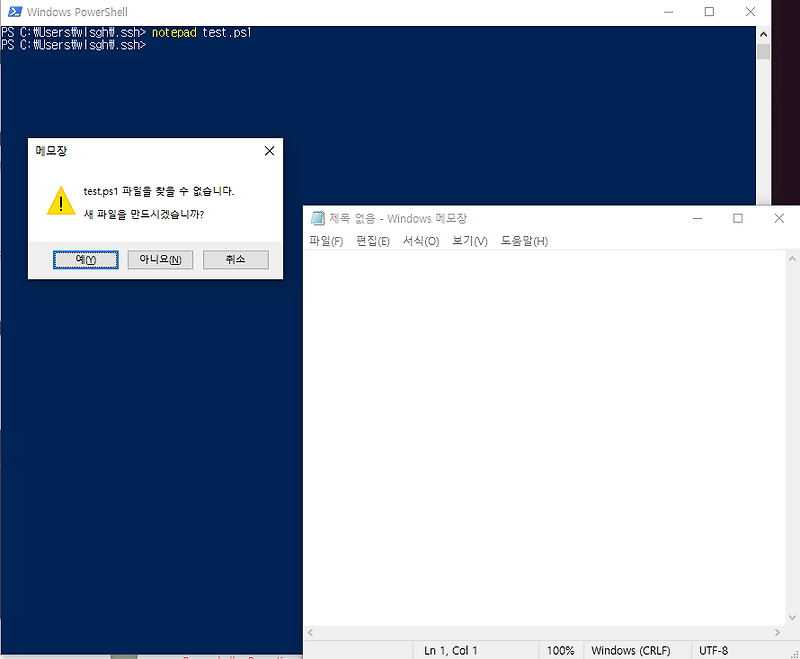Open the 서식(O) menu

click(x=421, y=240)
